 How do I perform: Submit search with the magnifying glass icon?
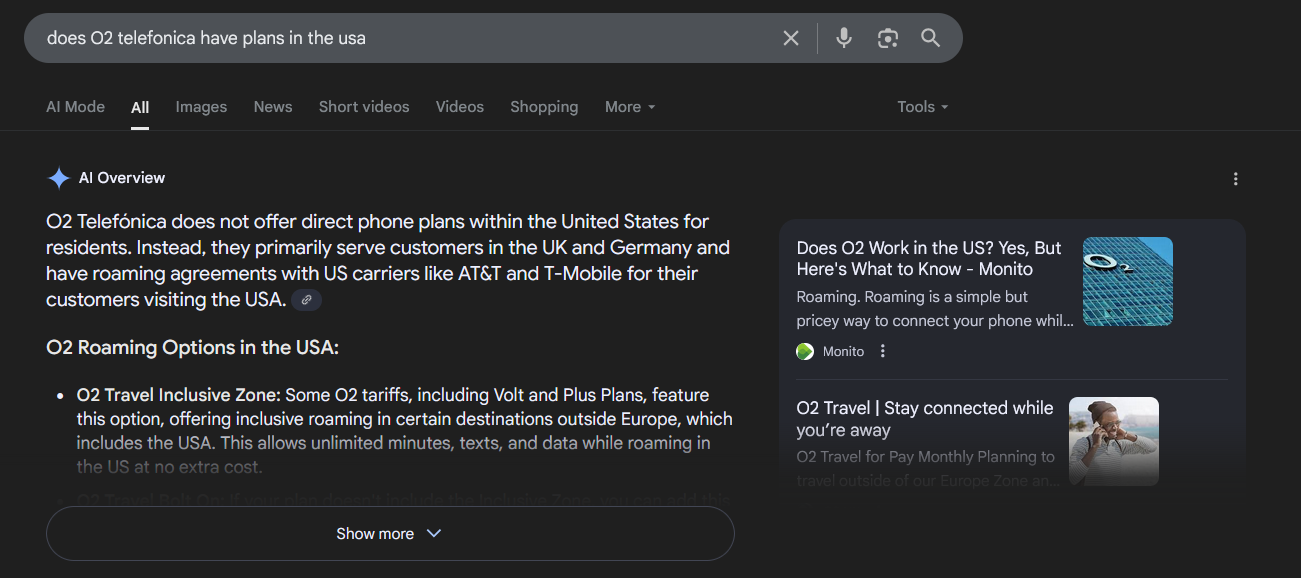(x=931, y=38)
